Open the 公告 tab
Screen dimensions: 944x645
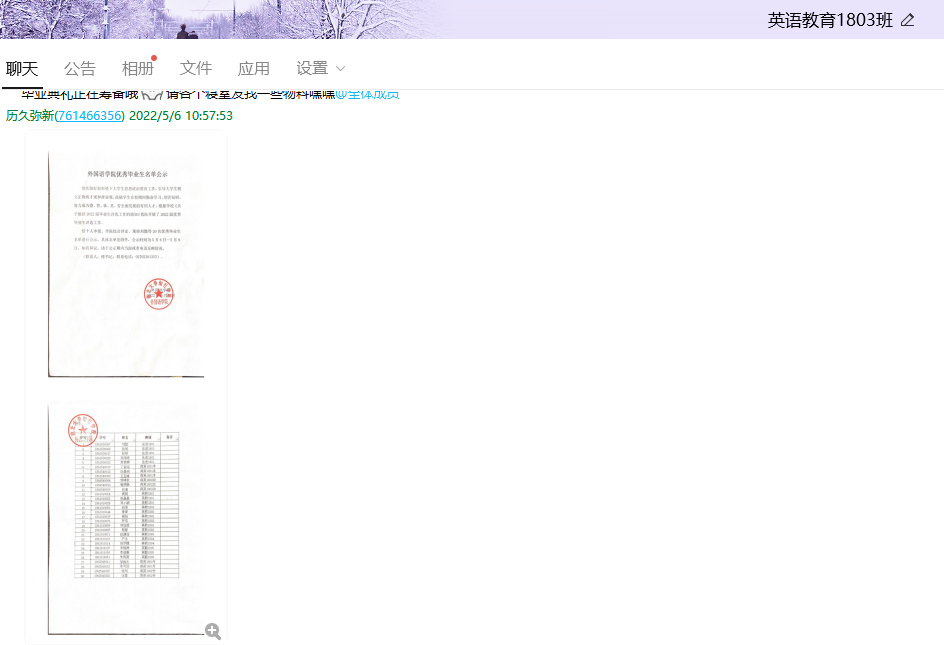80,68
